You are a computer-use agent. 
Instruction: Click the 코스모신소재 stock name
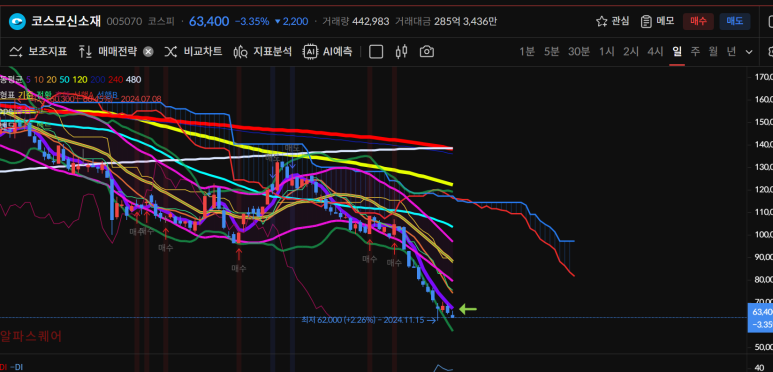click(66, 21)
